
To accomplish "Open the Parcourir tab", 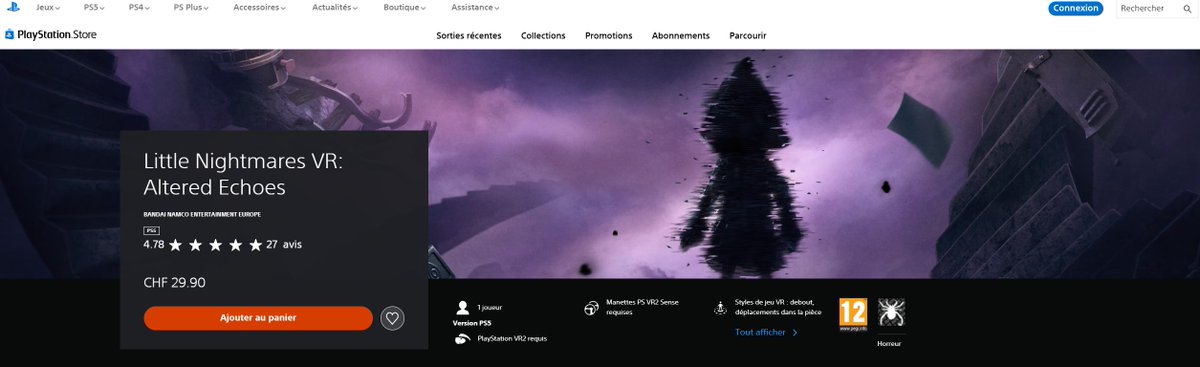I will [748, 35].
